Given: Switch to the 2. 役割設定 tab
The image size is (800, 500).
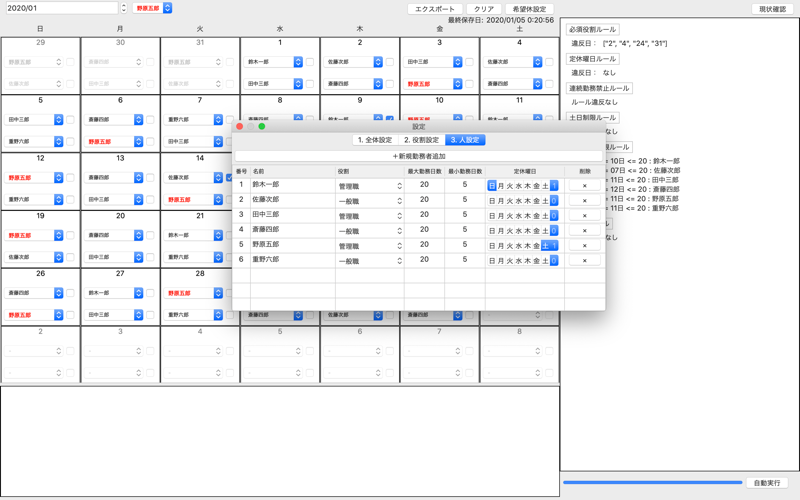Looking at the screenshot, I should click(421, 140).
